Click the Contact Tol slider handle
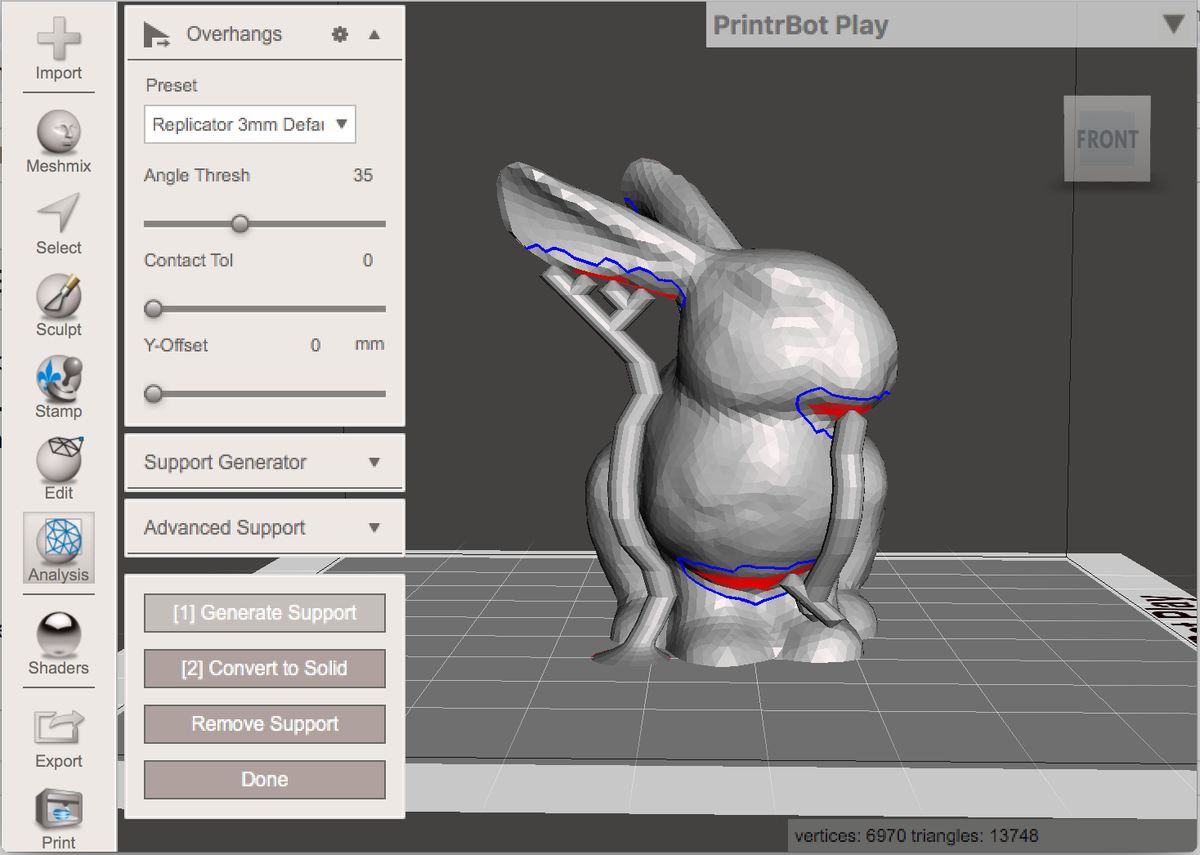This screenshot has height=855, width=1200. (153, 308)
